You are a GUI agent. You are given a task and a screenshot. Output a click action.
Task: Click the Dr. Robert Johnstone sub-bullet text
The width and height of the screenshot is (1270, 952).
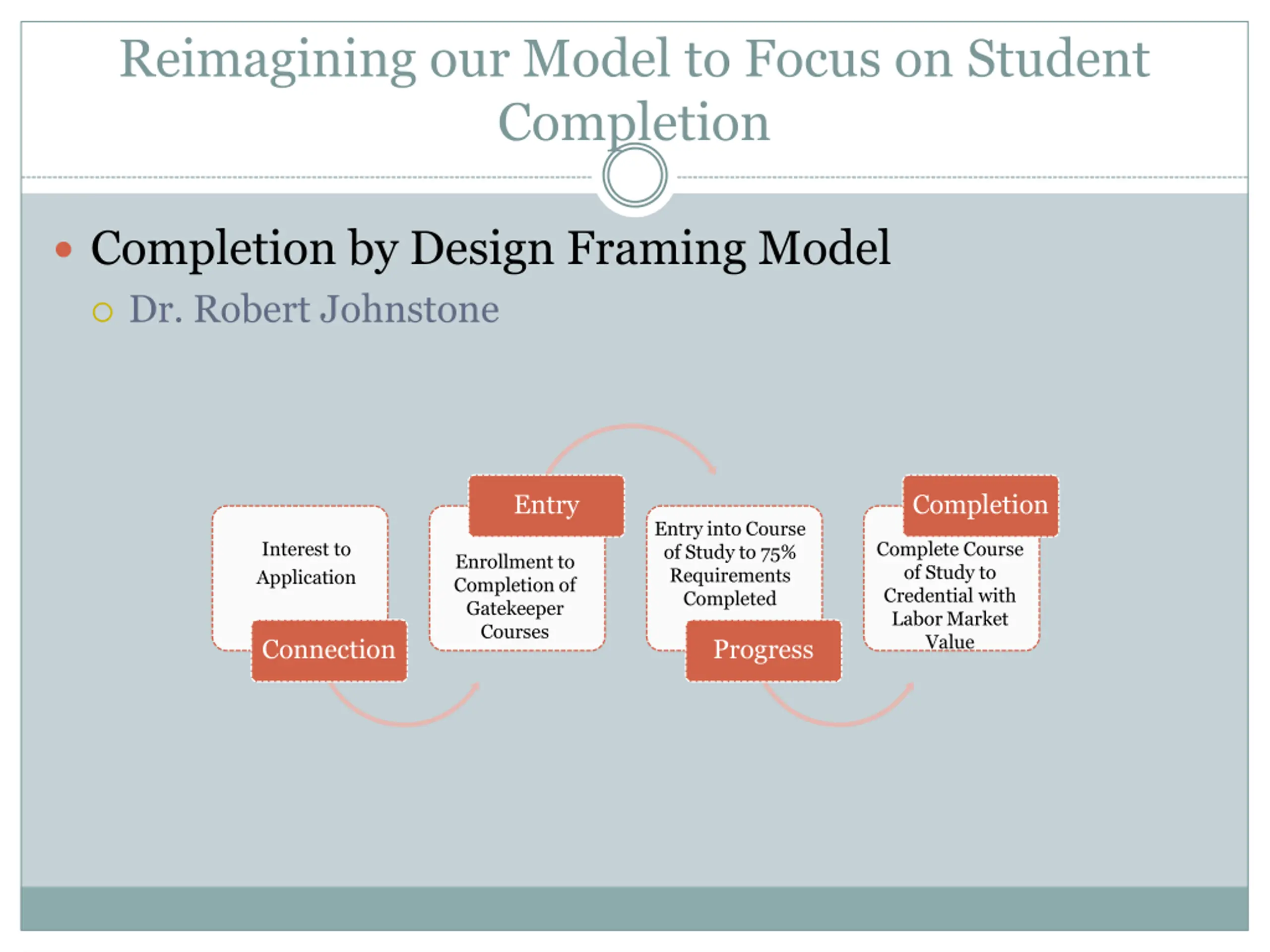(x=314, y=310)
